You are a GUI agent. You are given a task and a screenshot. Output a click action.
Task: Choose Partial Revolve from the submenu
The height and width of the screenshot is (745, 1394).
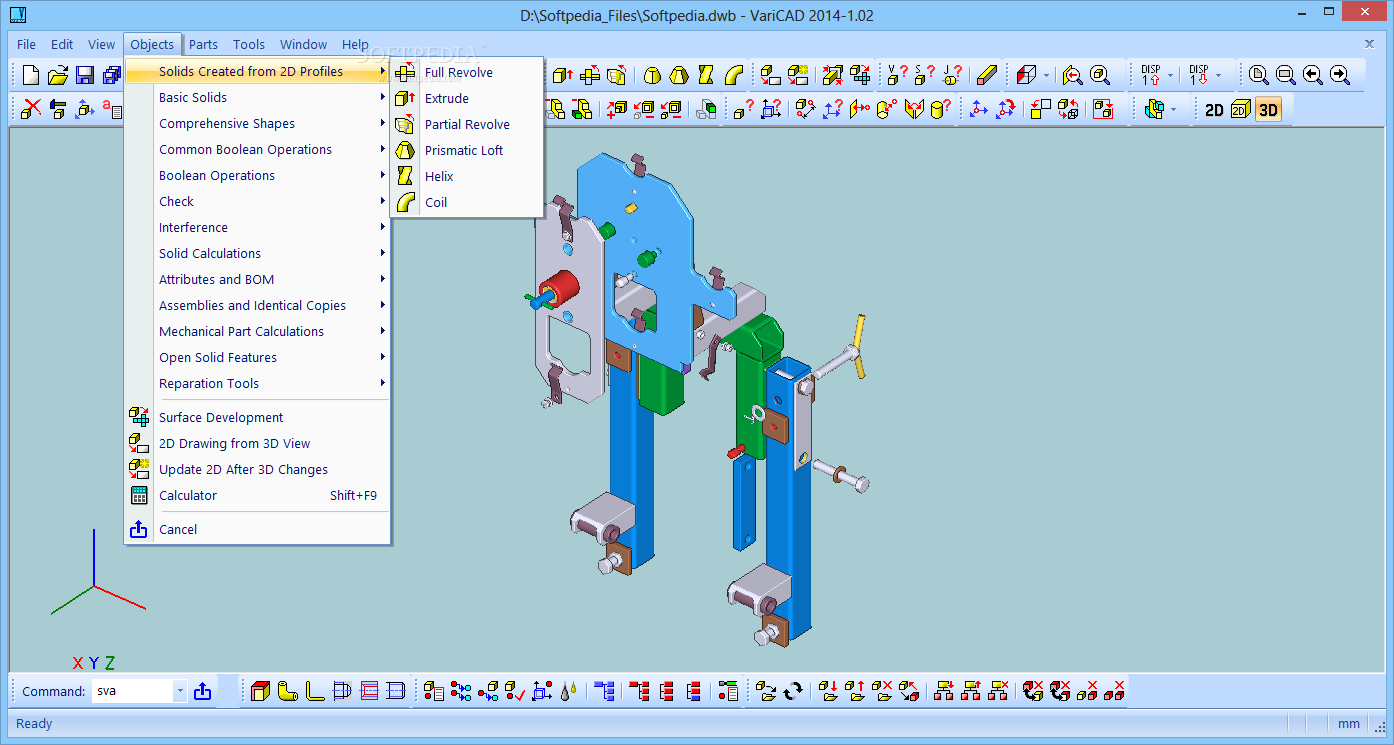(x=467, y=124)
